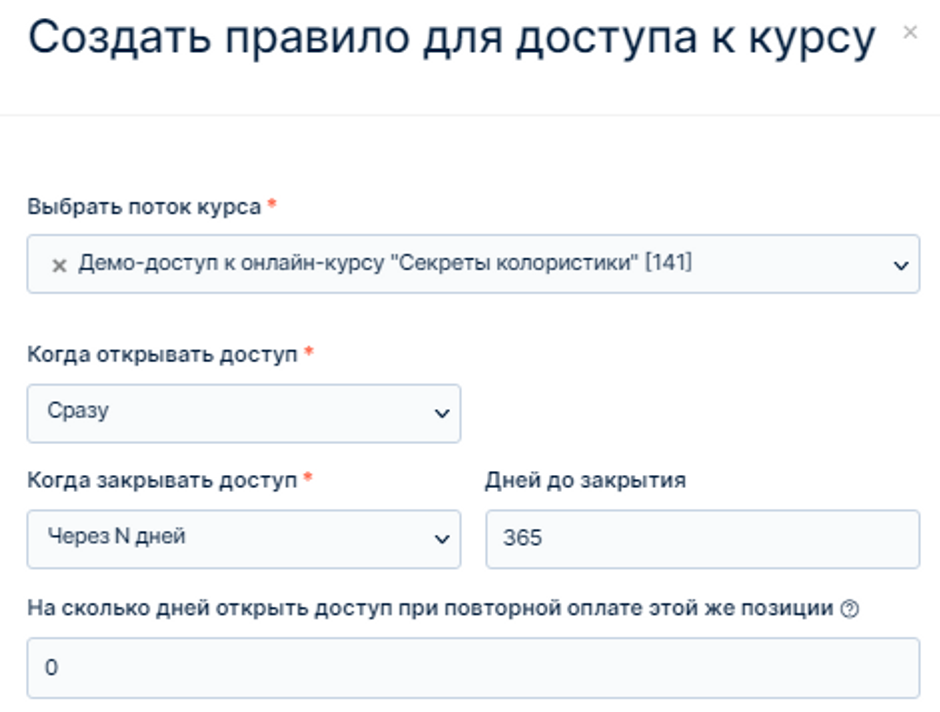Select the 'Через N дней' option text
Viewport: 940px width, 712px height.
tap(117, 536)
